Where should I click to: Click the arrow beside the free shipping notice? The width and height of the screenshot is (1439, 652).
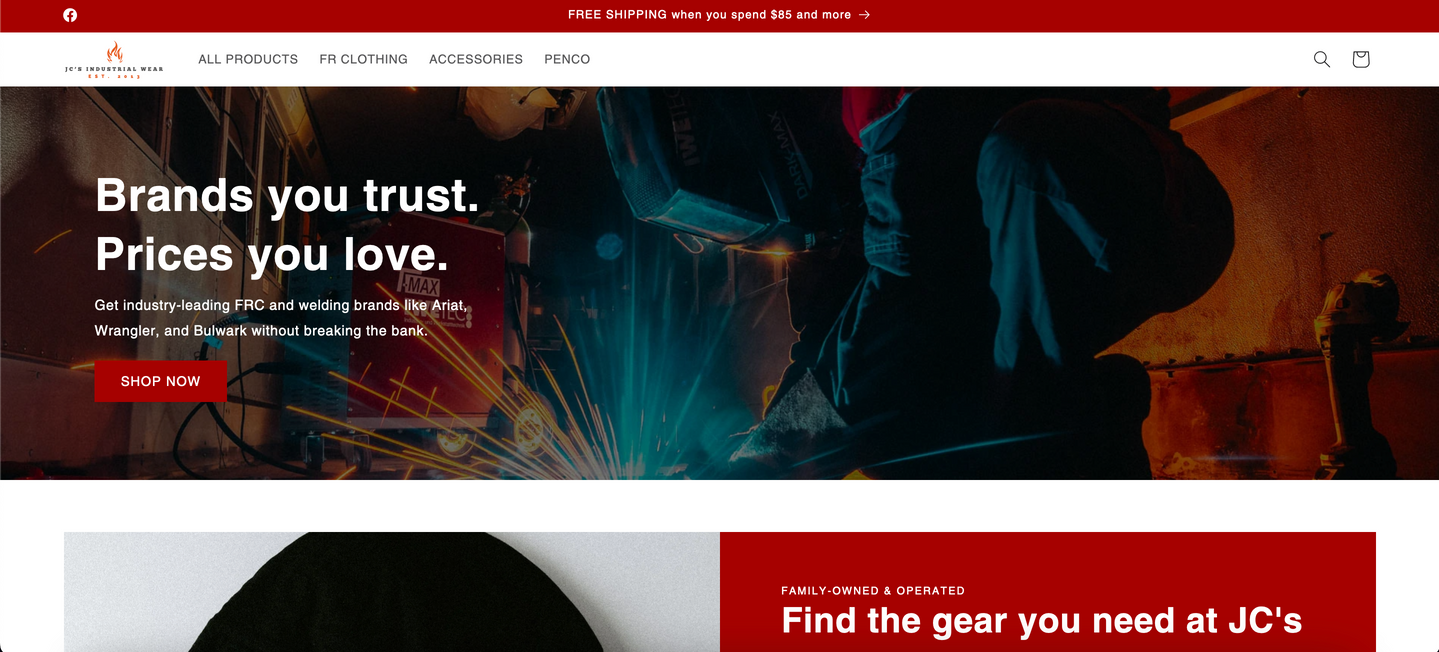pyautogui.click(x=864, y=15)
